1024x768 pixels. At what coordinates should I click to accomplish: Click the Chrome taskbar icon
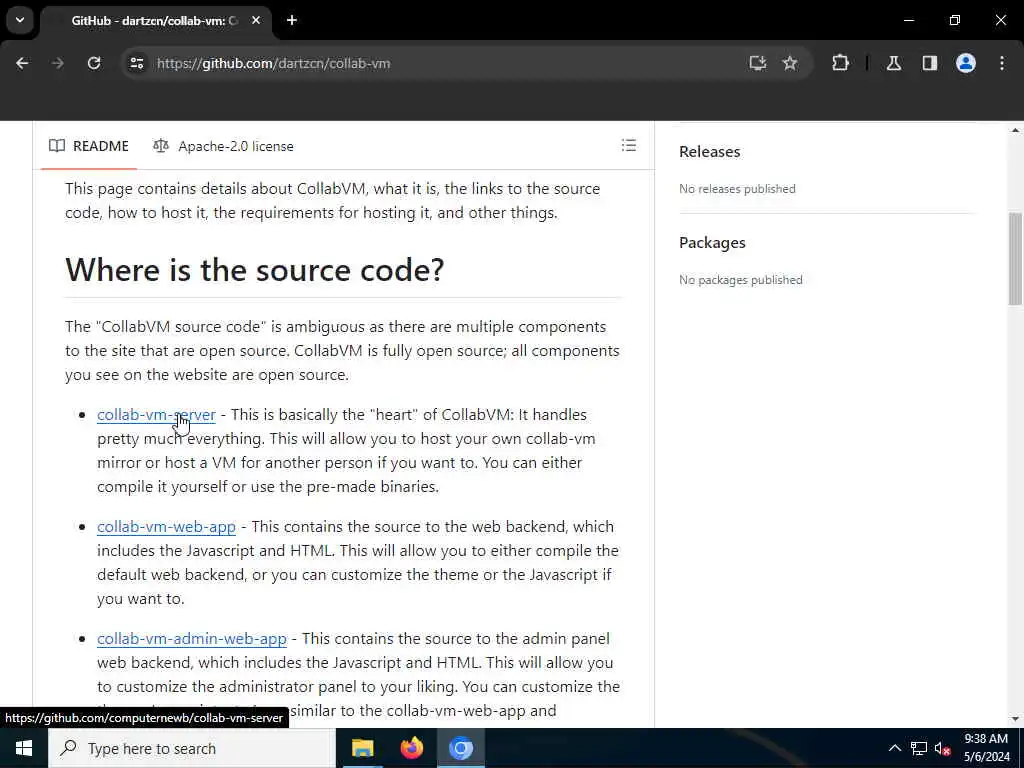[x=460, y=748]
